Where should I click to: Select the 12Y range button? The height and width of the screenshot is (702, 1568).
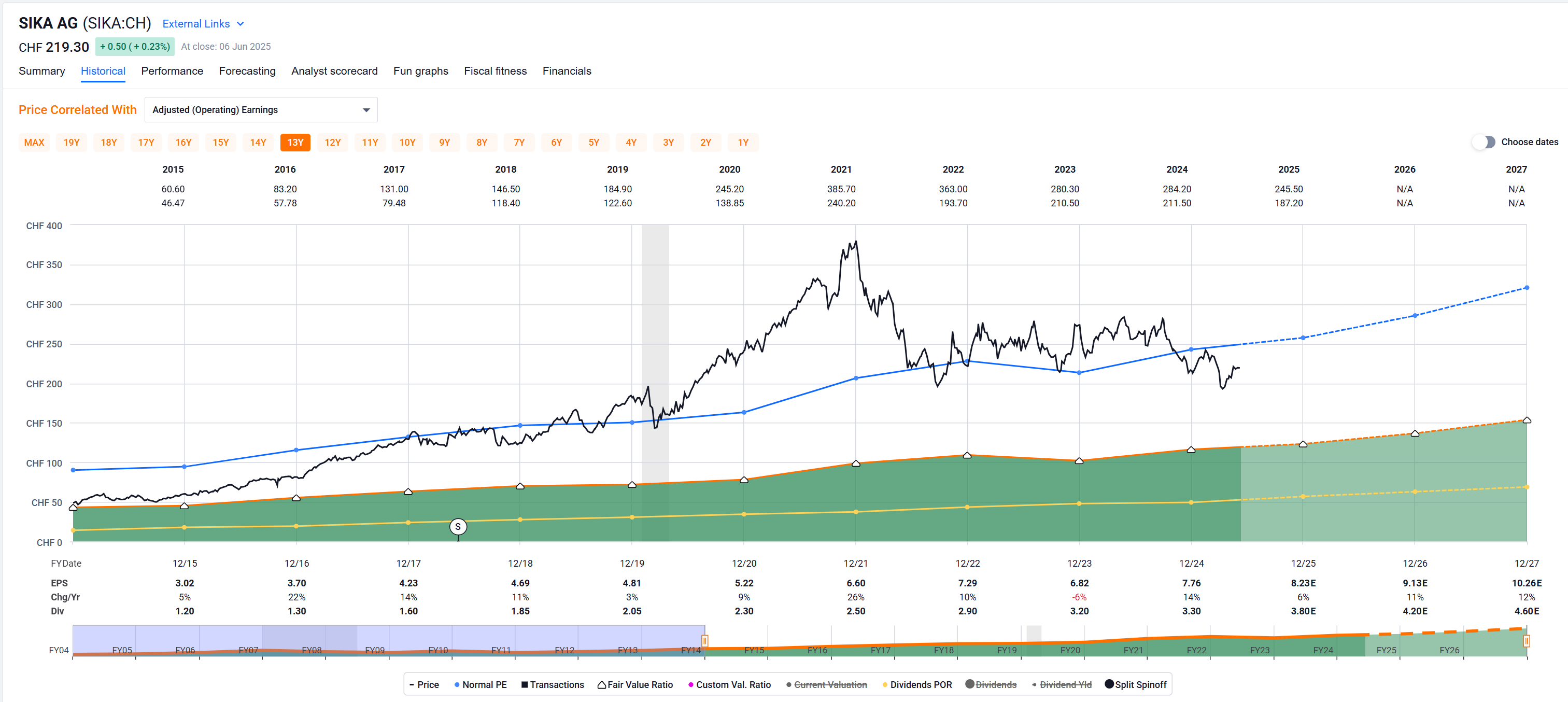[333, 143]
